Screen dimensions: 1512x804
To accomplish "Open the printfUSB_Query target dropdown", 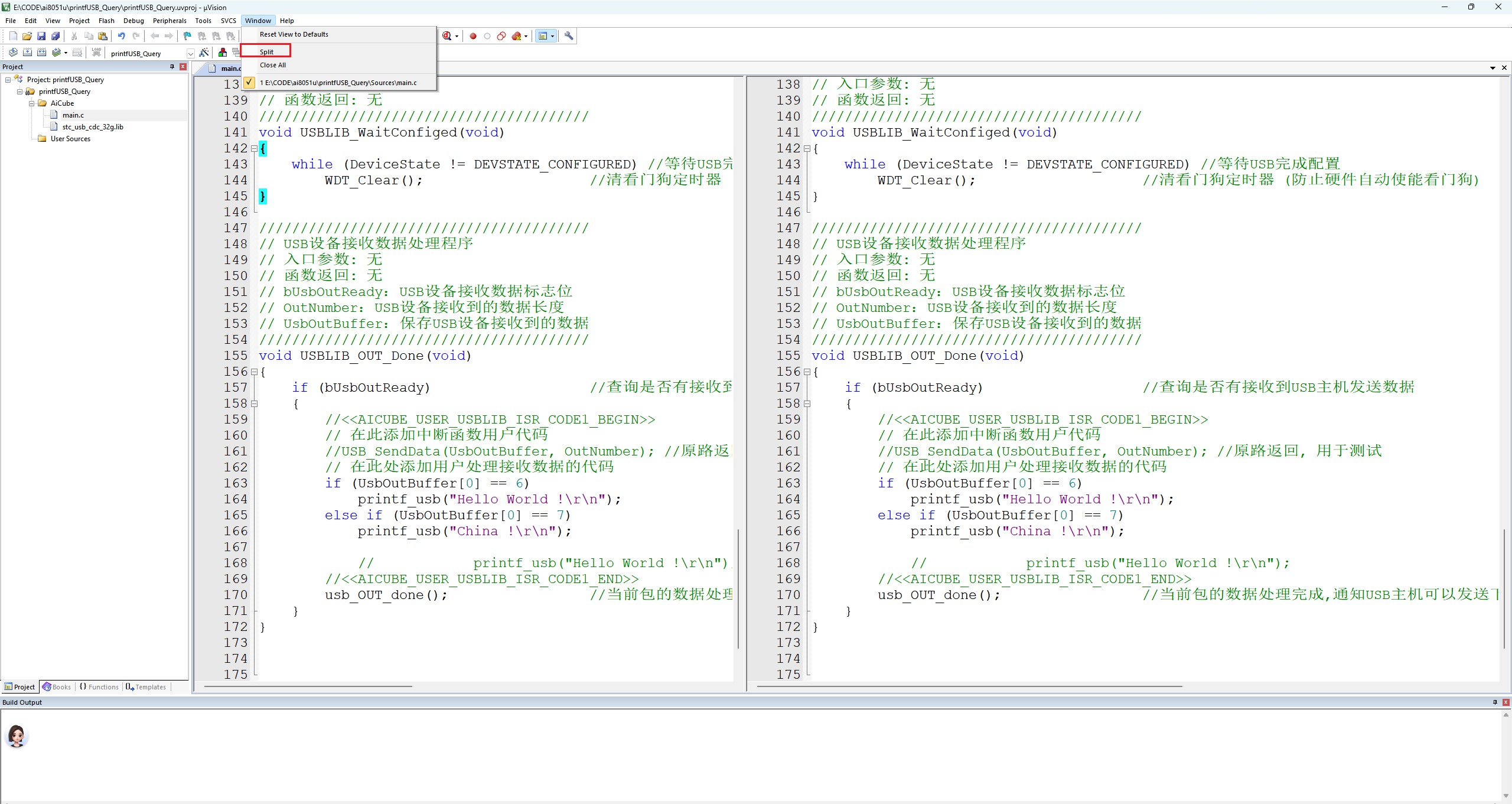I will coord(190,53).
